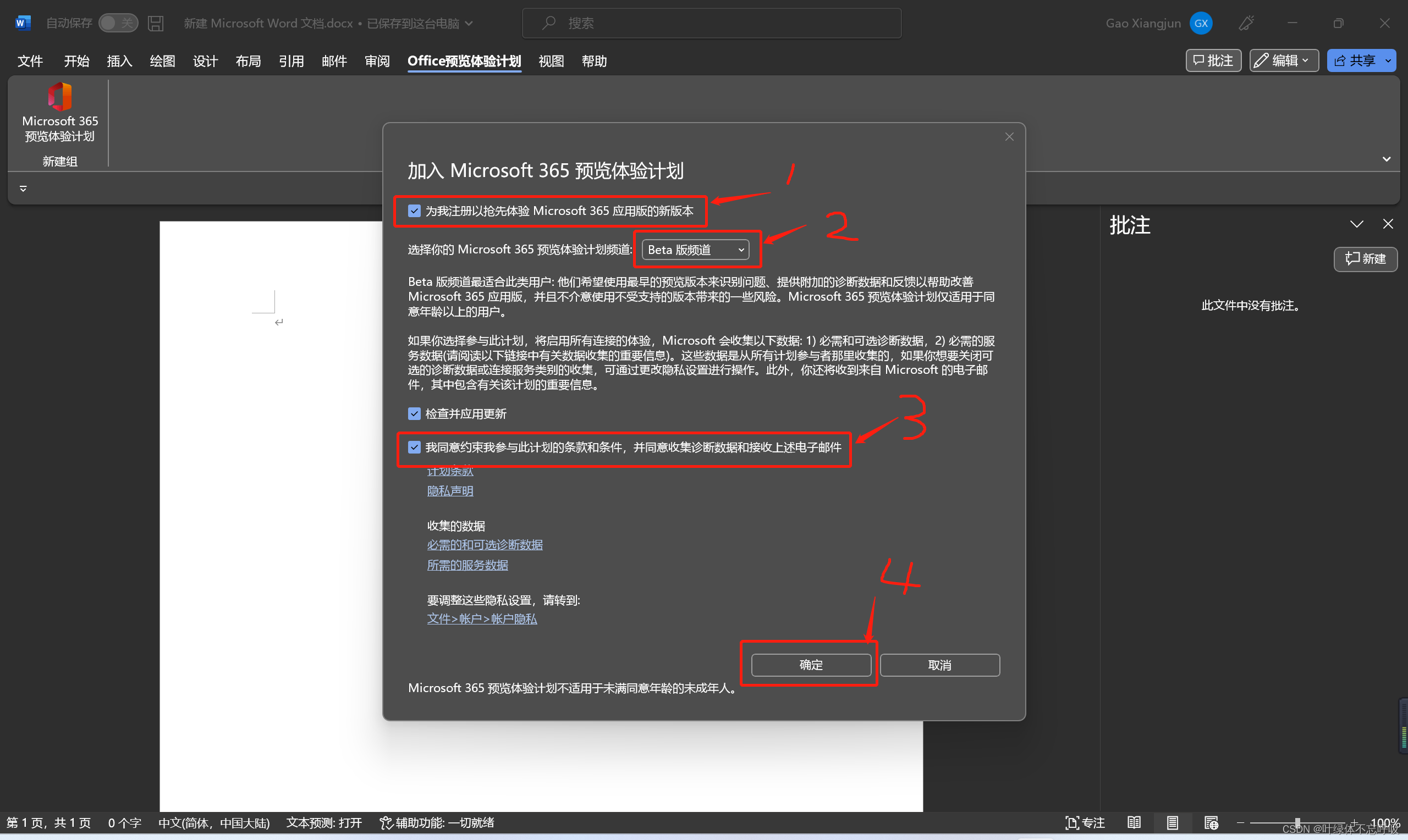The image size is (1408, 840).
Task: Switch to the 绘图 tab
Action: click(162, 60)
